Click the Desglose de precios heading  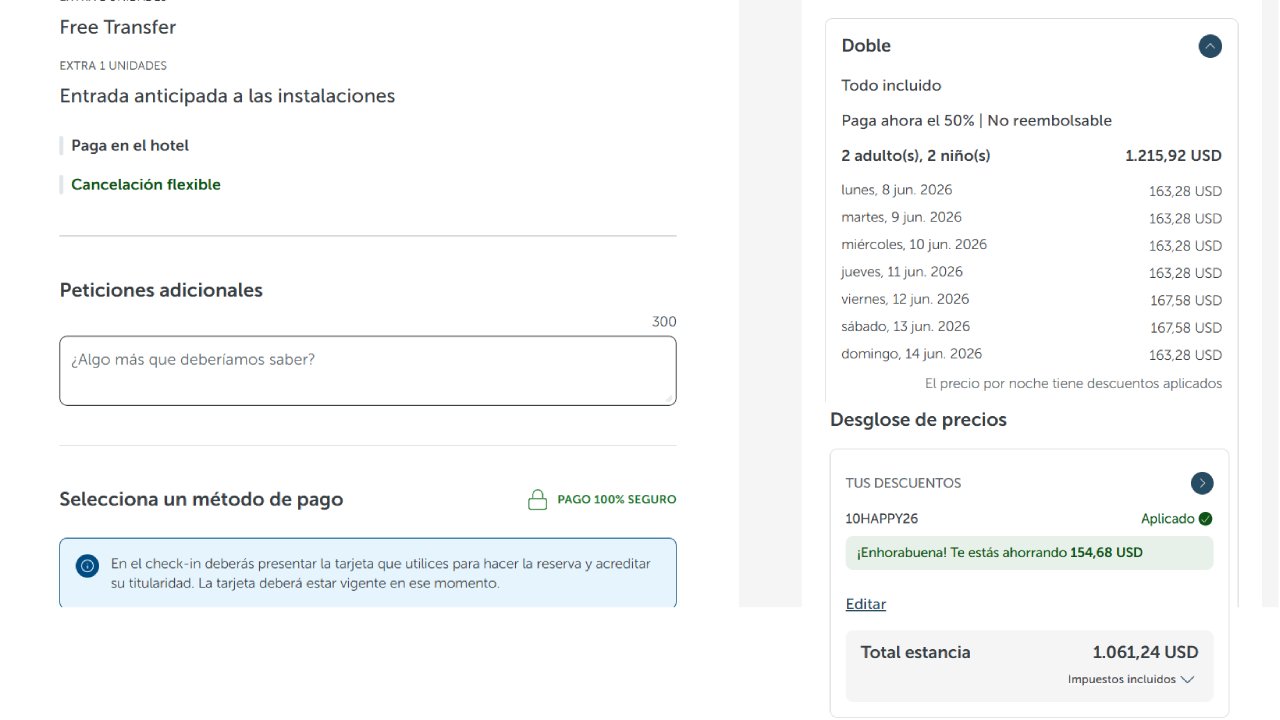918,419
